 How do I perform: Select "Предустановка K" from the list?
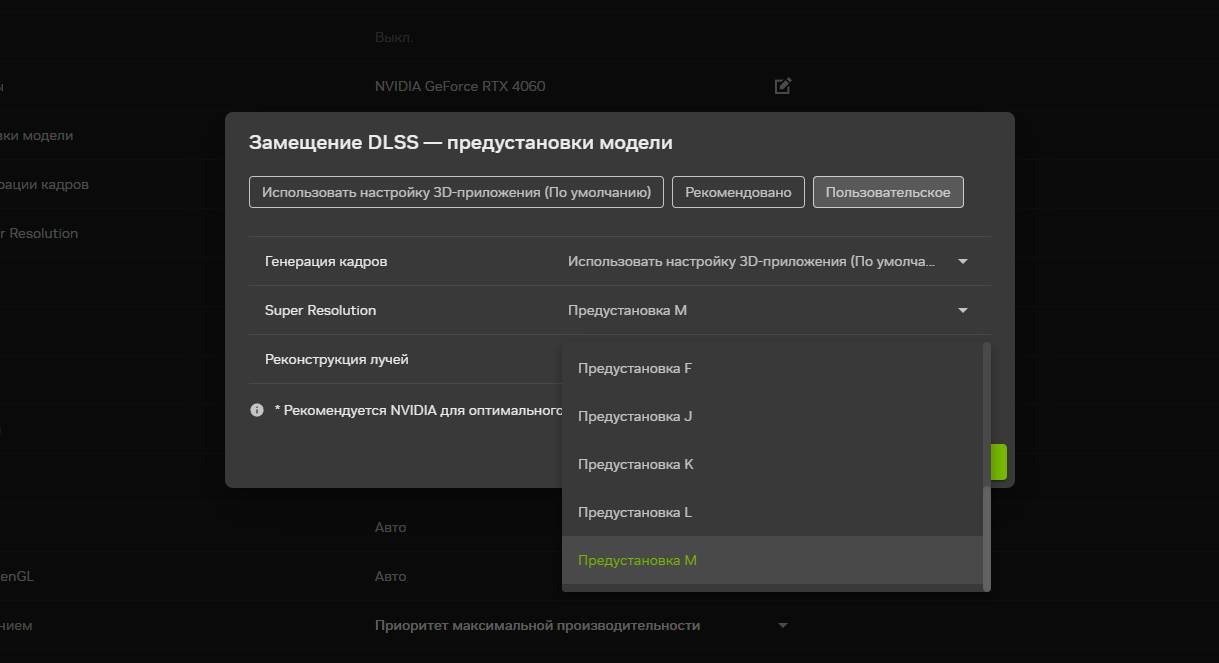[634, 464]
